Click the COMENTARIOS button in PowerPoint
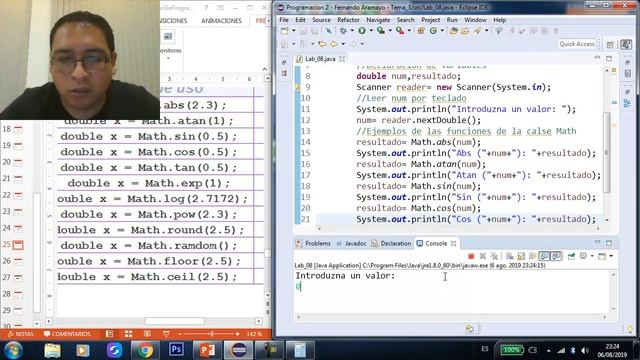 click(x=67, y=334)
